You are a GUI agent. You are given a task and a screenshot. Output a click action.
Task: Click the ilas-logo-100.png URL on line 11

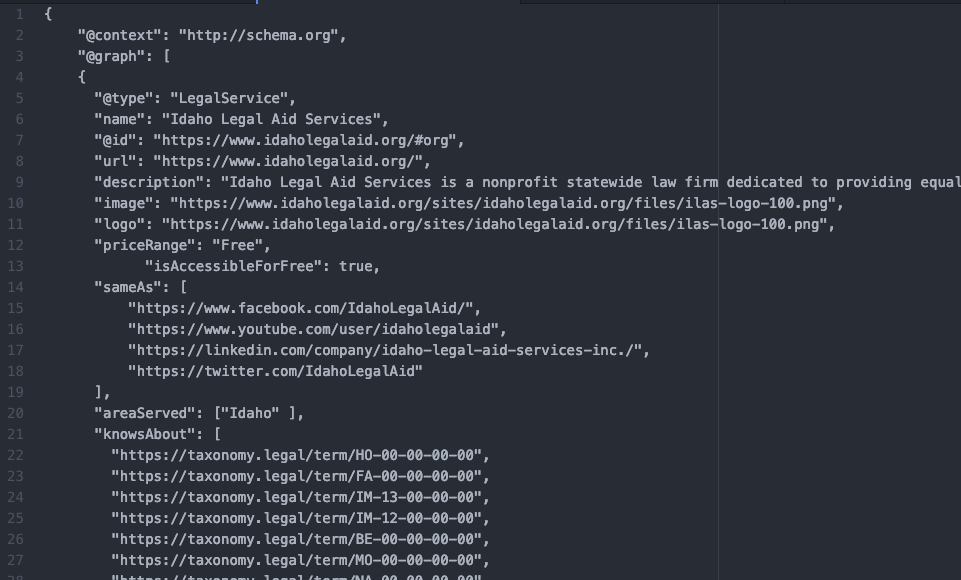(494, 224)
